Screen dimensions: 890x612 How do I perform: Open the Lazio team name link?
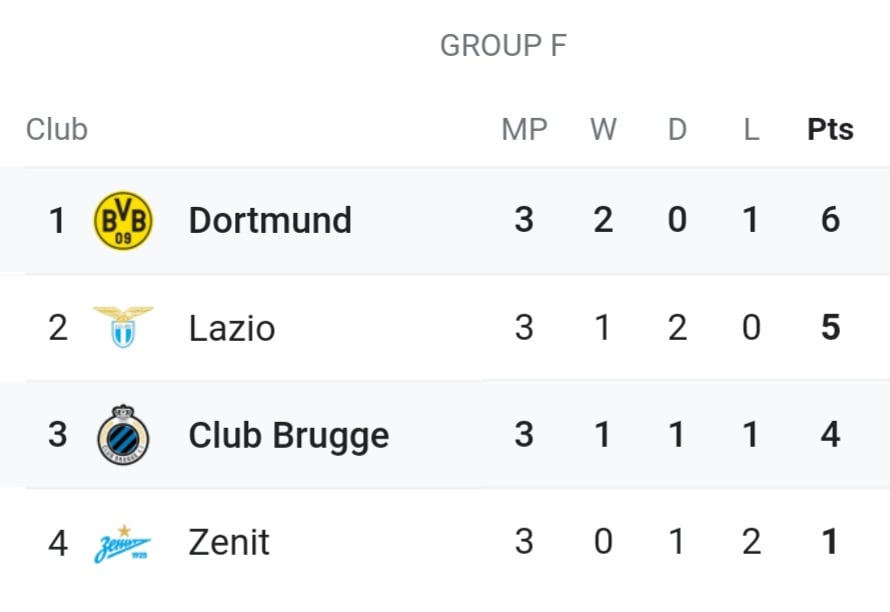(232, 328)
